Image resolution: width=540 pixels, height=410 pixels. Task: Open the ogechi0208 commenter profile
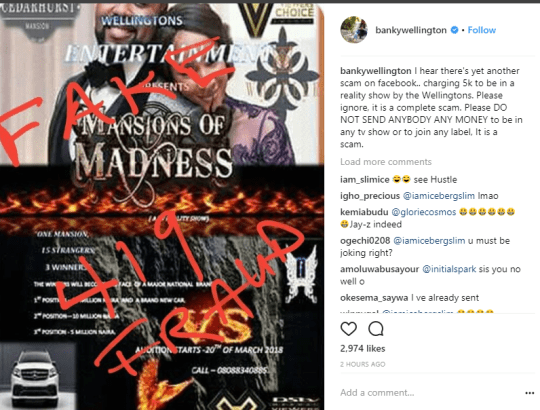(x=365, y=241)
